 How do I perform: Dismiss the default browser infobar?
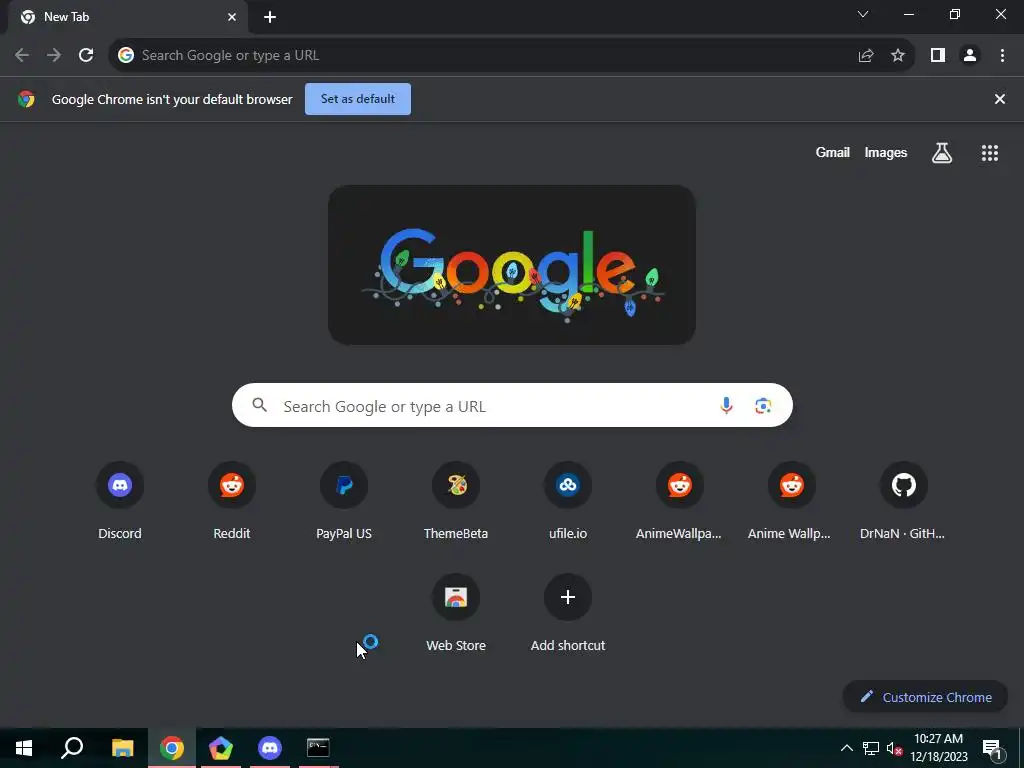999,99
